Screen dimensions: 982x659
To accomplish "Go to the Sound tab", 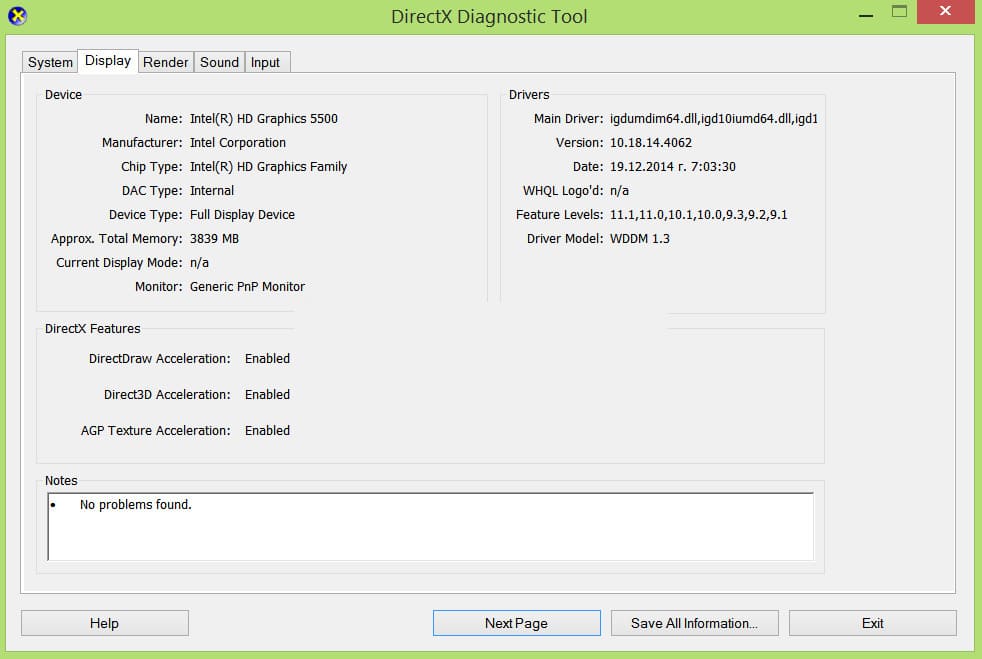I will coord(219,62).
